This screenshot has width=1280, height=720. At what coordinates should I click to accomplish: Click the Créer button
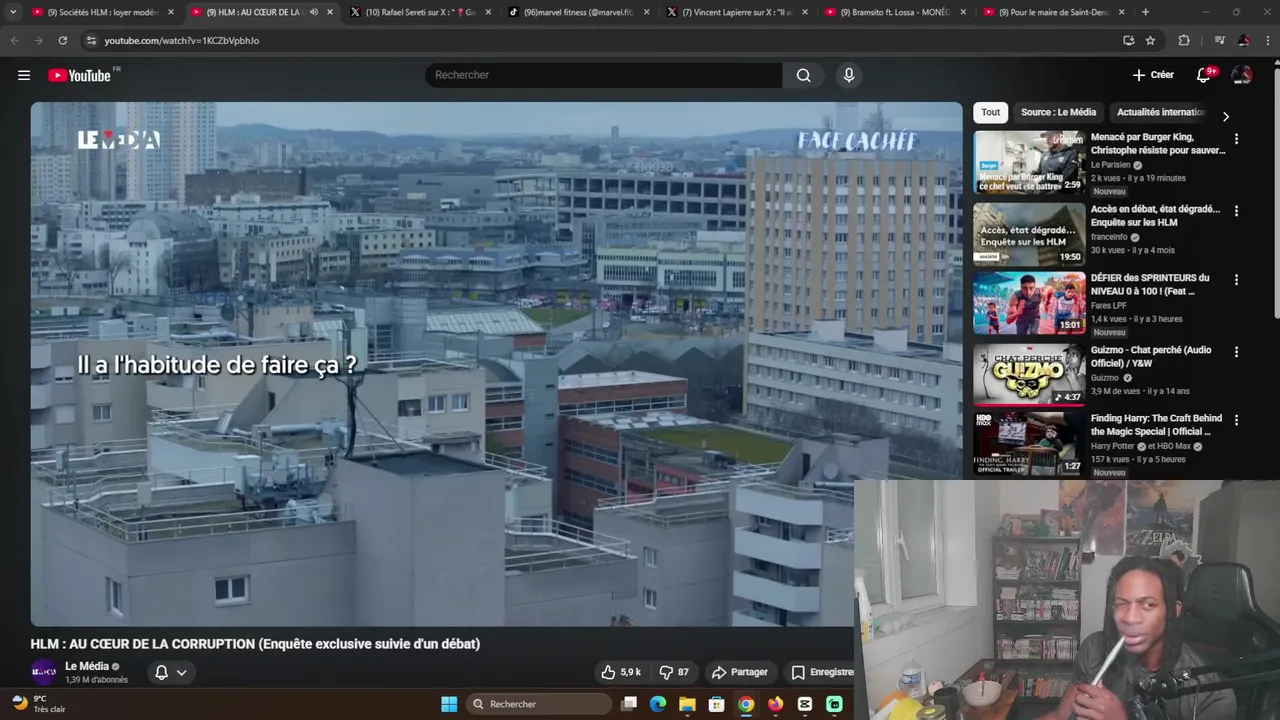click(1153, 75)
